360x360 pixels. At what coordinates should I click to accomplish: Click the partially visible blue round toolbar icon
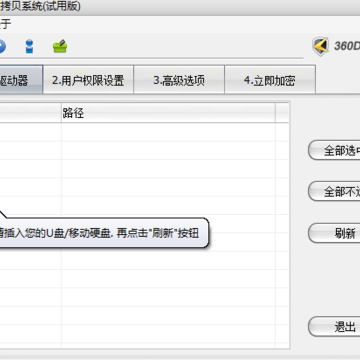pyautogui.click(x=3, y=46)
